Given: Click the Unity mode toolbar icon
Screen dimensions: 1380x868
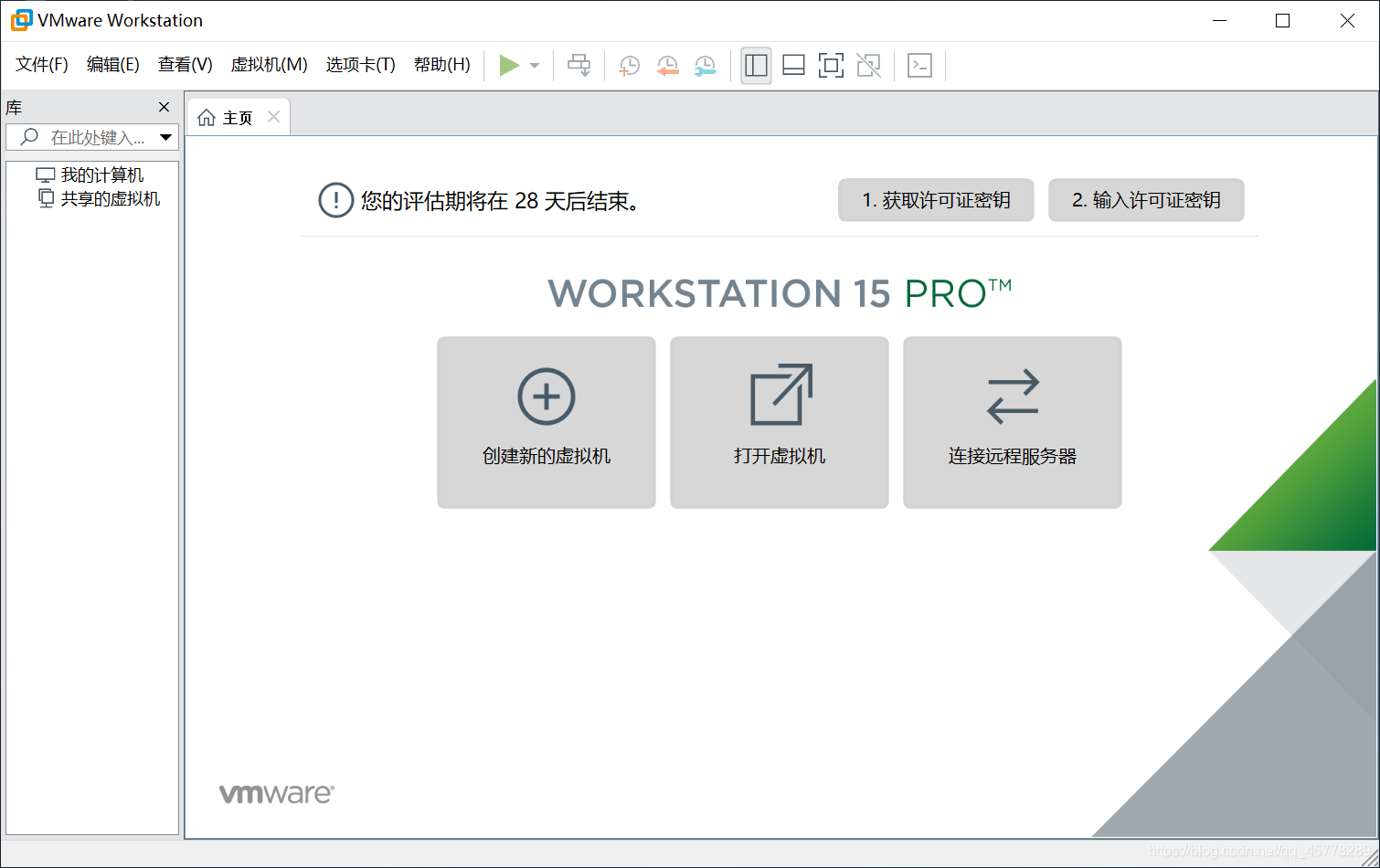Looking at the screenshot, I should tap(868, 66).
